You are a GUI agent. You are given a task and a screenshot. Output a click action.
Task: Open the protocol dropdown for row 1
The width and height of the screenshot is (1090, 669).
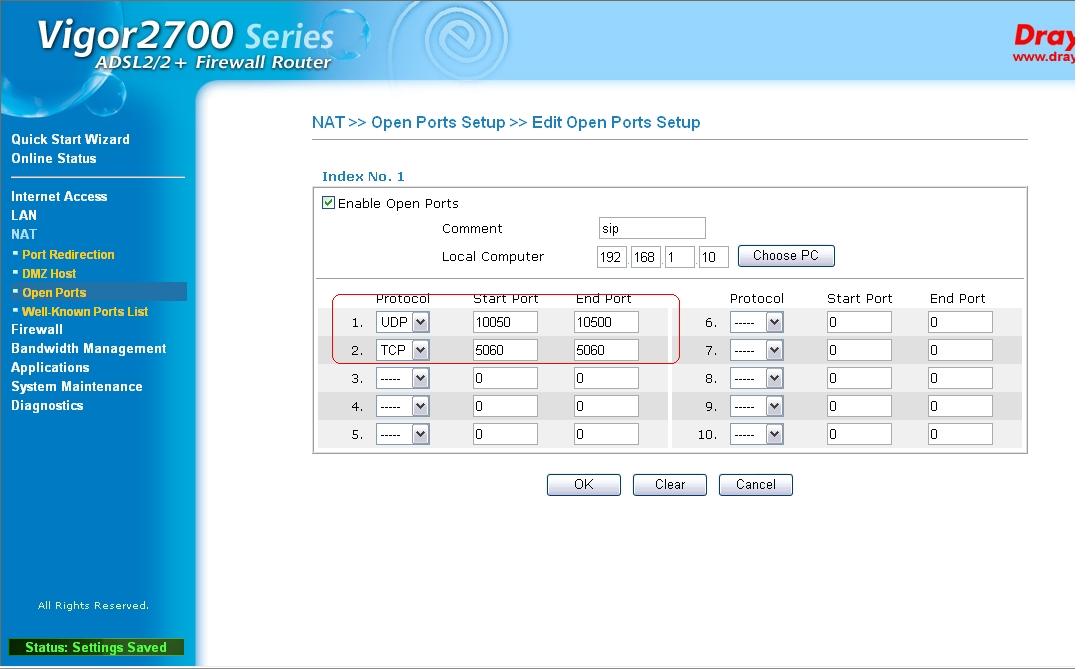[403, 322]
